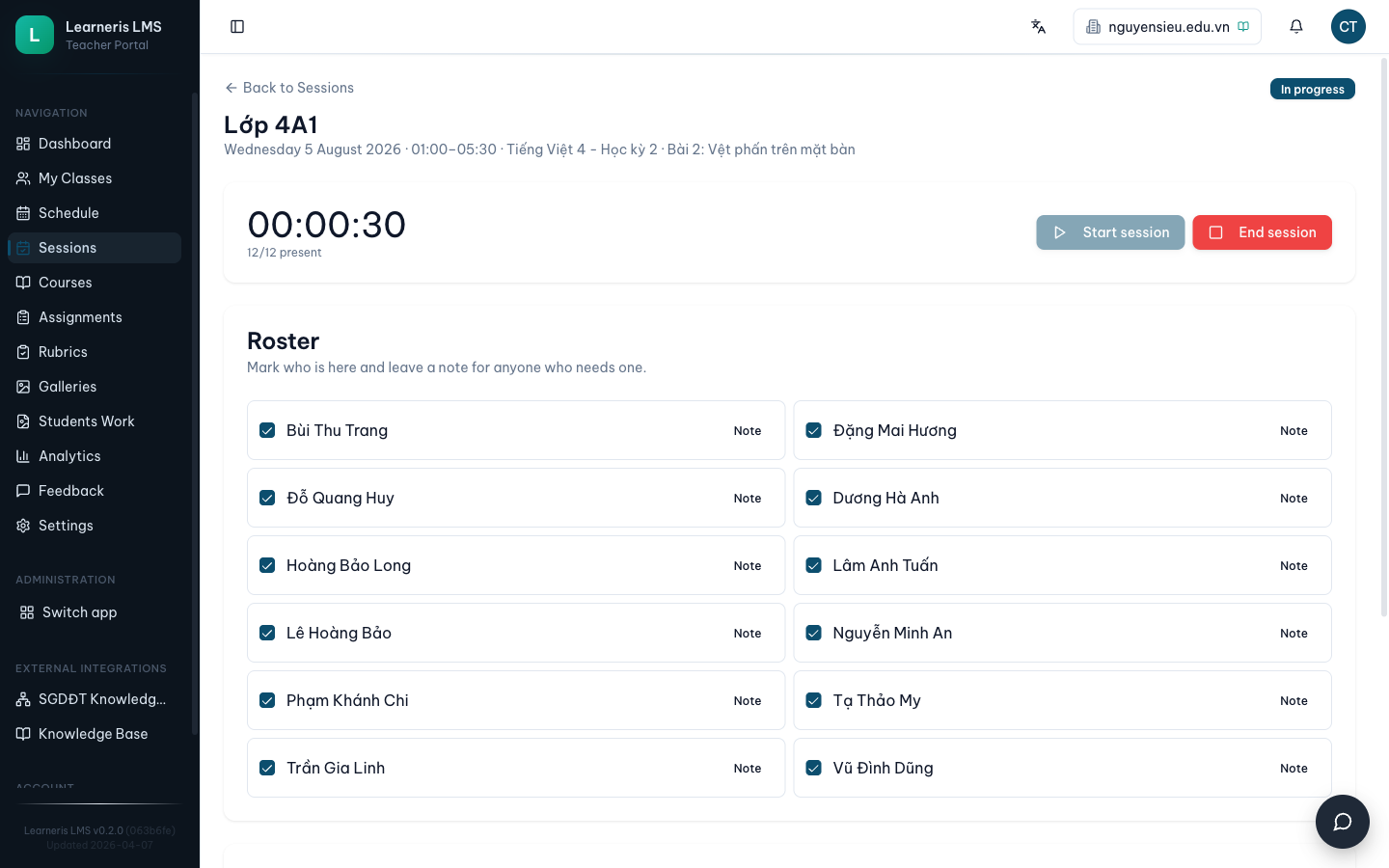1389x868 pixels.
Task: Click the 00:00:30 session timer
Action: [x=326, y=225]
